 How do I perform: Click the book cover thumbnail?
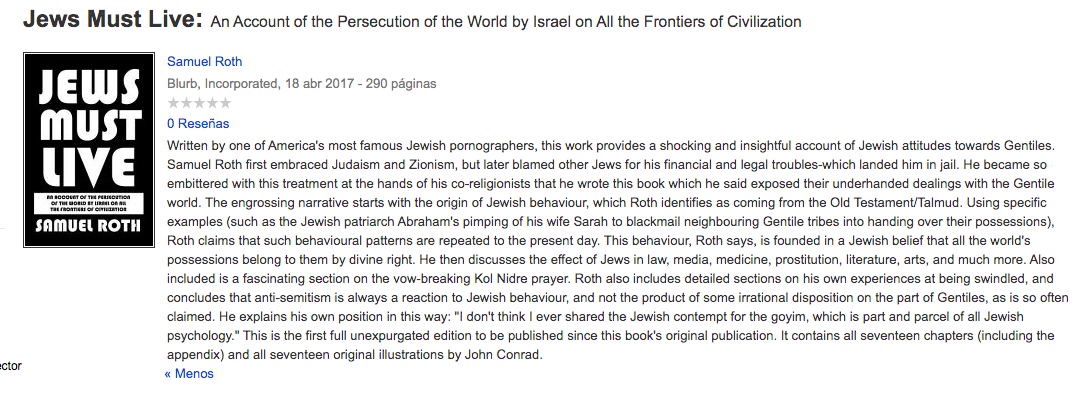(89, 150)
